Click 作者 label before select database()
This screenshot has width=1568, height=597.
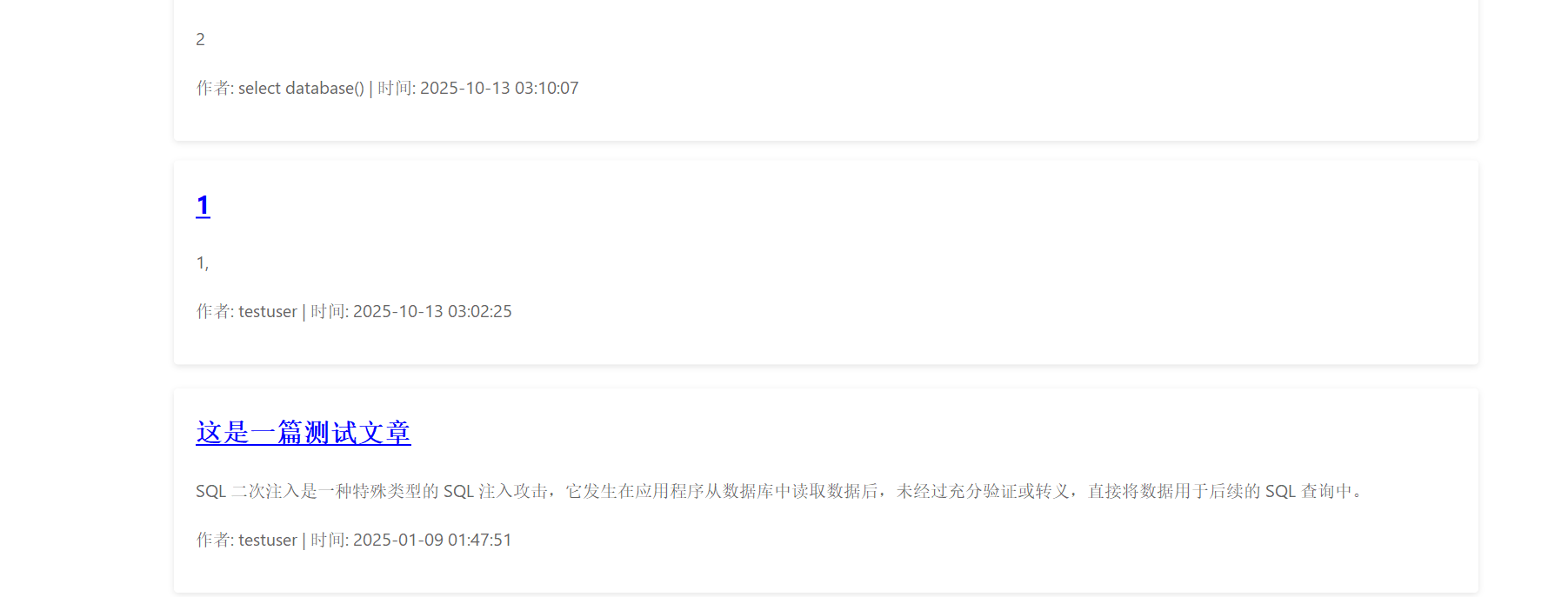pos(213,88)
